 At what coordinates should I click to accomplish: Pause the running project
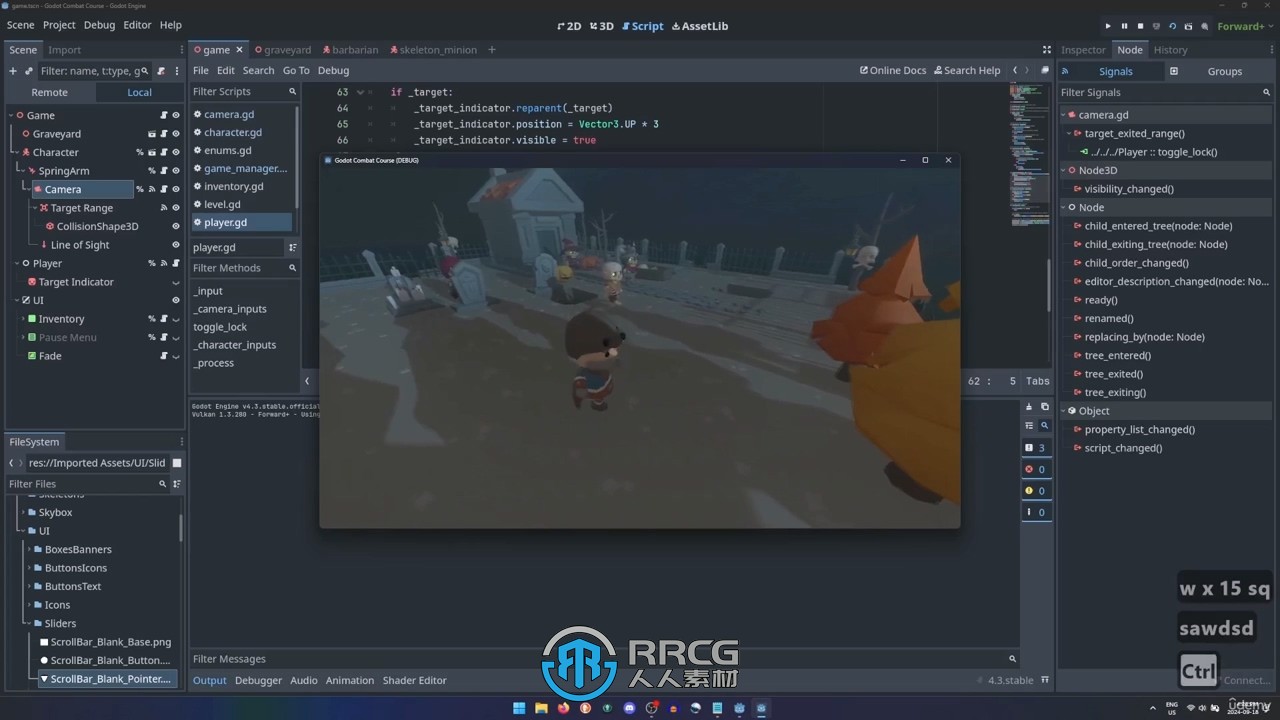coord(1124,26)
